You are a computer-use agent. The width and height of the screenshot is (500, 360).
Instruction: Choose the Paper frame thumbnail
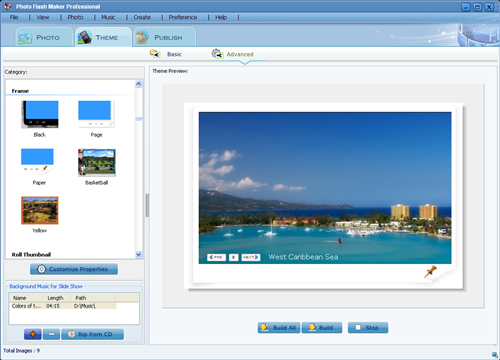tap(37, 161)
